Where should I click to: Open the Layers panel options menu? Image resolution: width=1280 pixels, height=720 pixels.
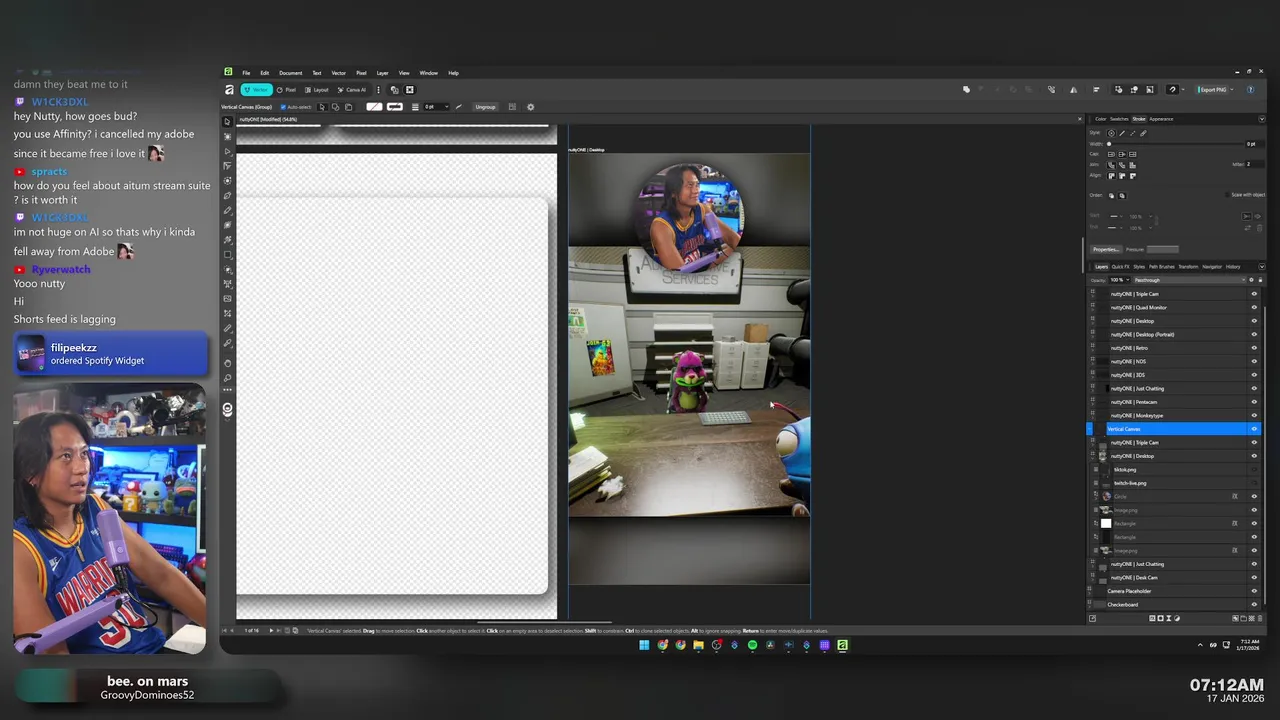[x=1262, y=267]
